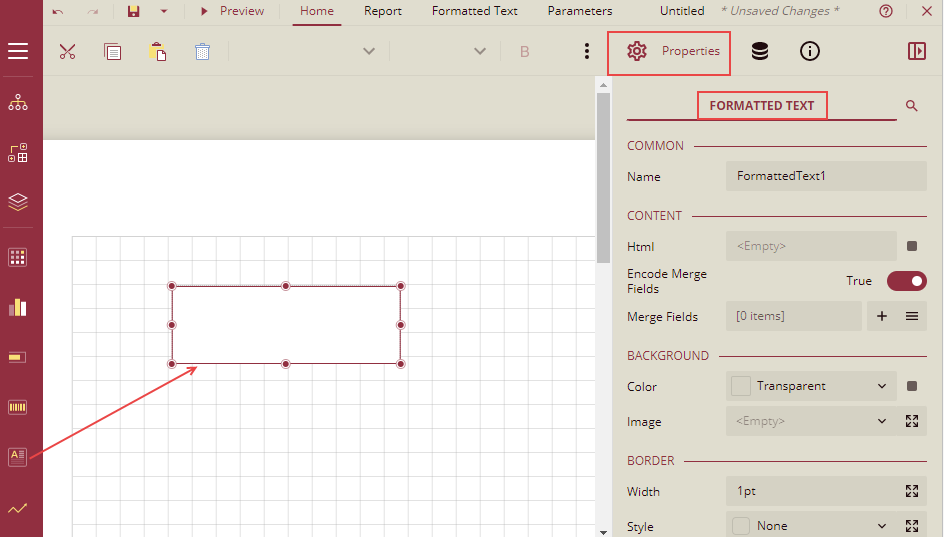
Task: Click the border Style None swatch
Action: pyautogui.click(x=741, y=526)
